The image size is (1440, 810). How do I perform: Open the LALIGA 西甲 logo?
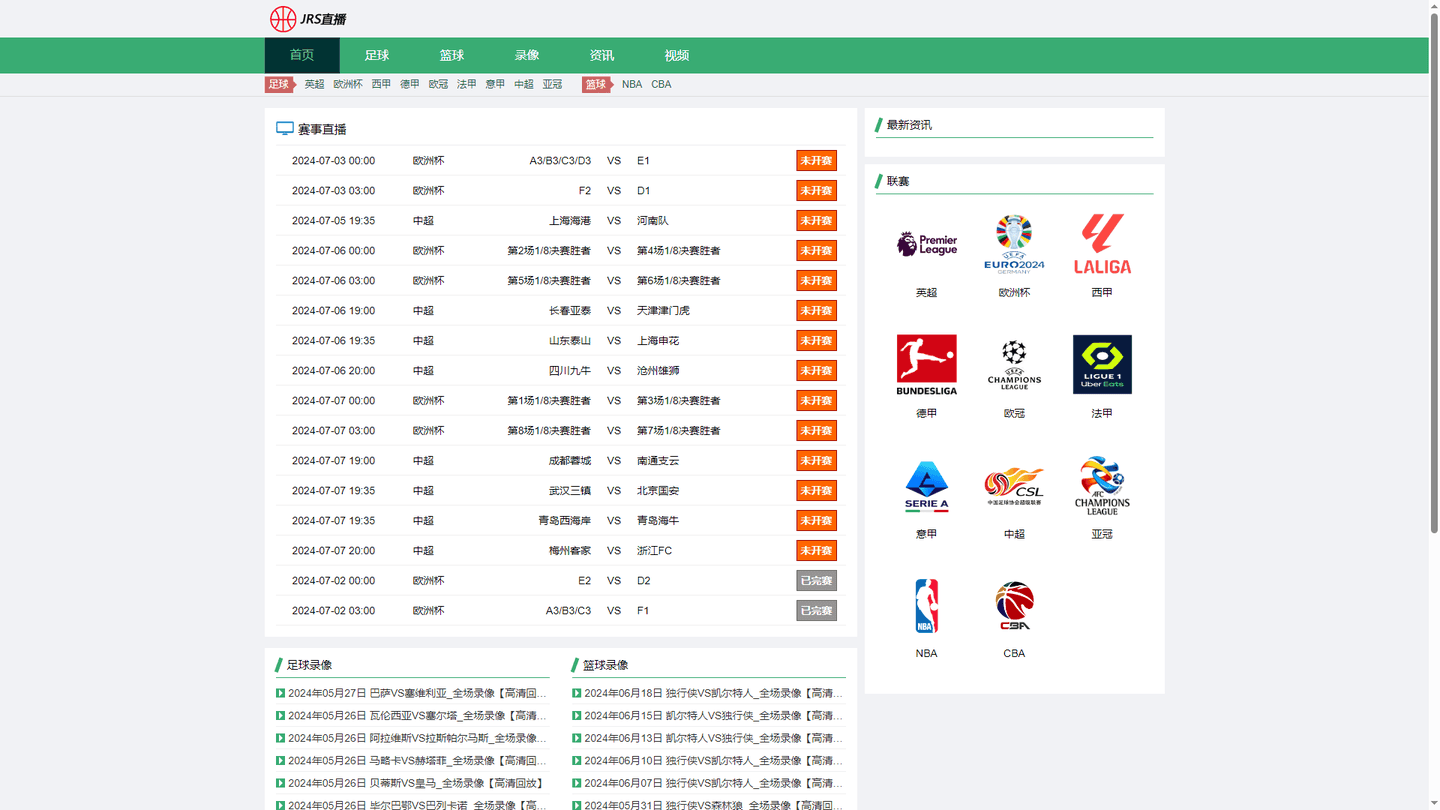1102,243
